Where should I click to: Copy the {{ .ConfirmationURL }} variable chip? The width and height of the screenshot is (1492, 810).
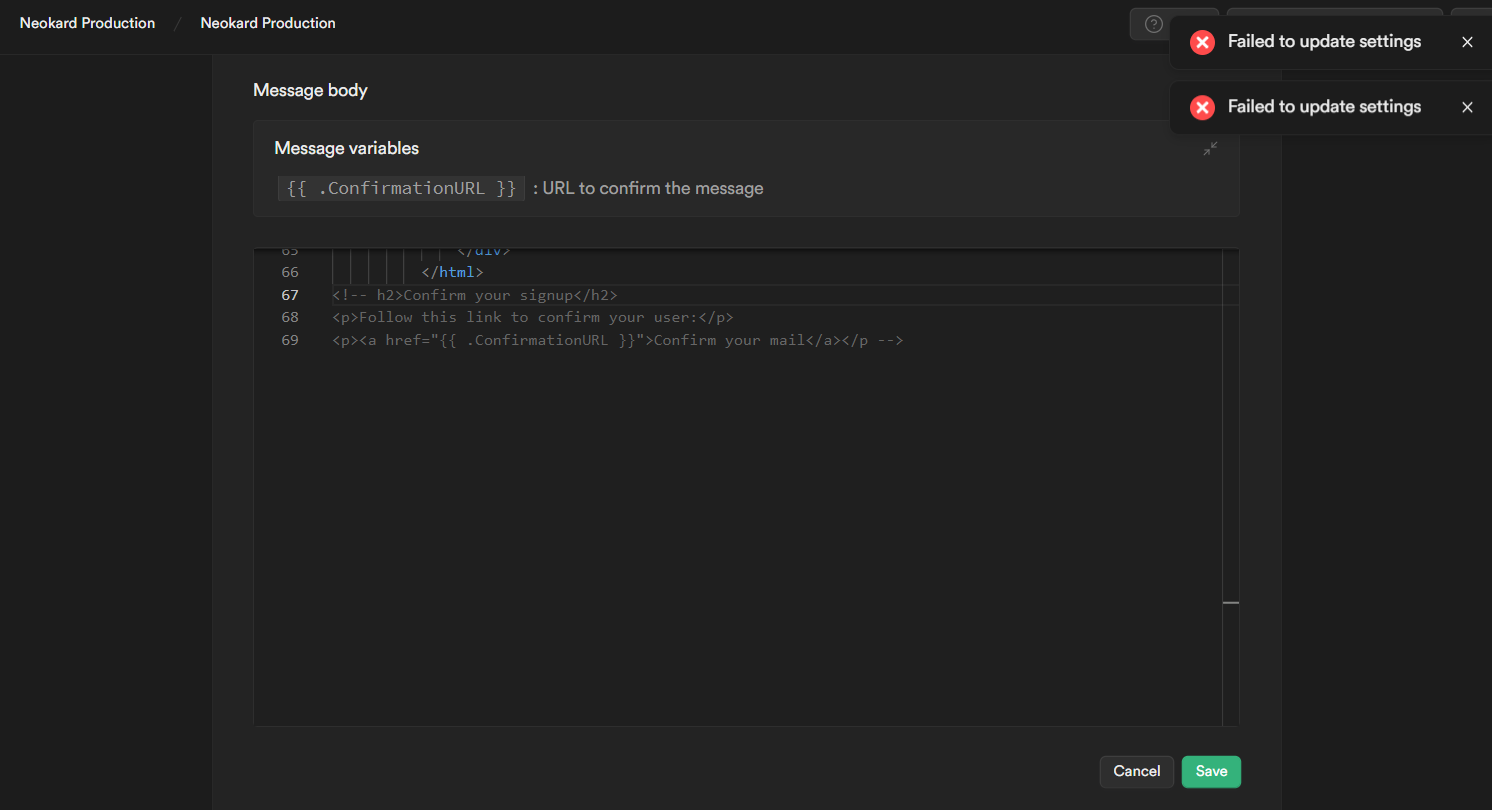(401, 188)
